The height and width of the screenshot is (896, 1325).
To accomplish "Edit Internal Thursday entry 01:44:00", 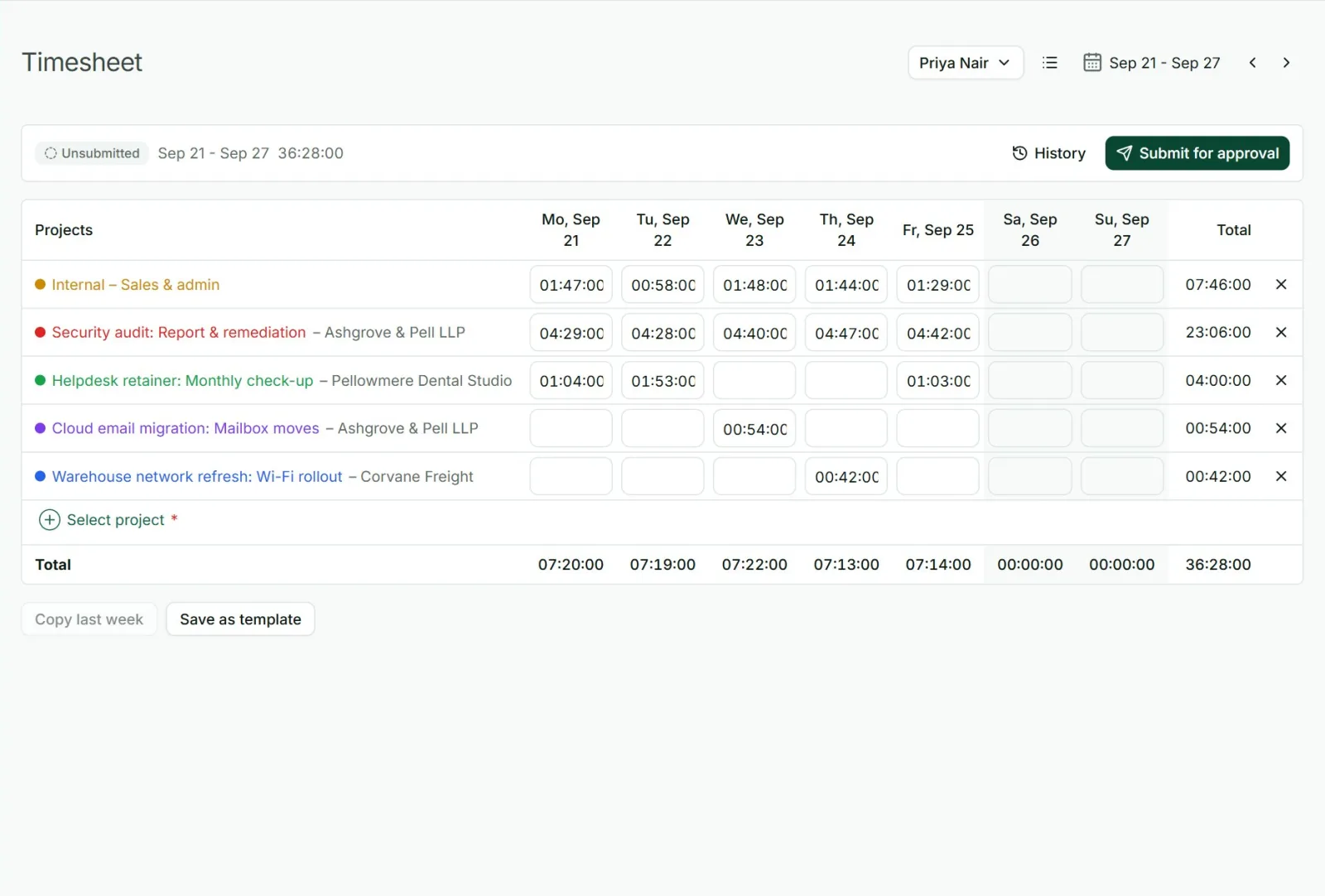I will 846,285.
